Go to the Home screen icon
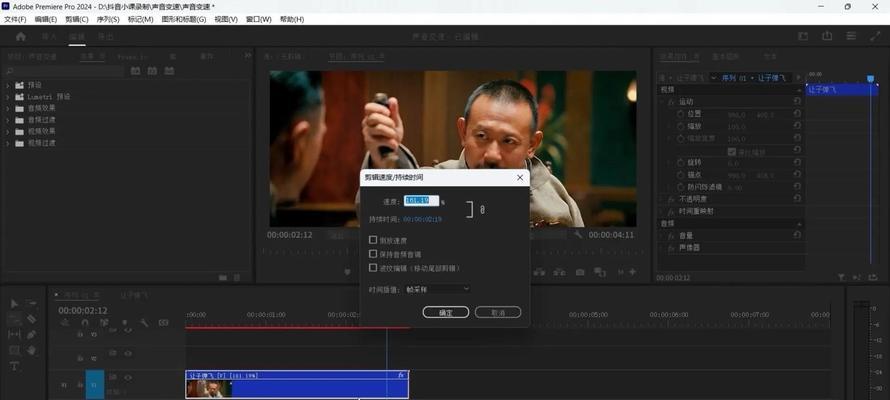 point(21,36)
